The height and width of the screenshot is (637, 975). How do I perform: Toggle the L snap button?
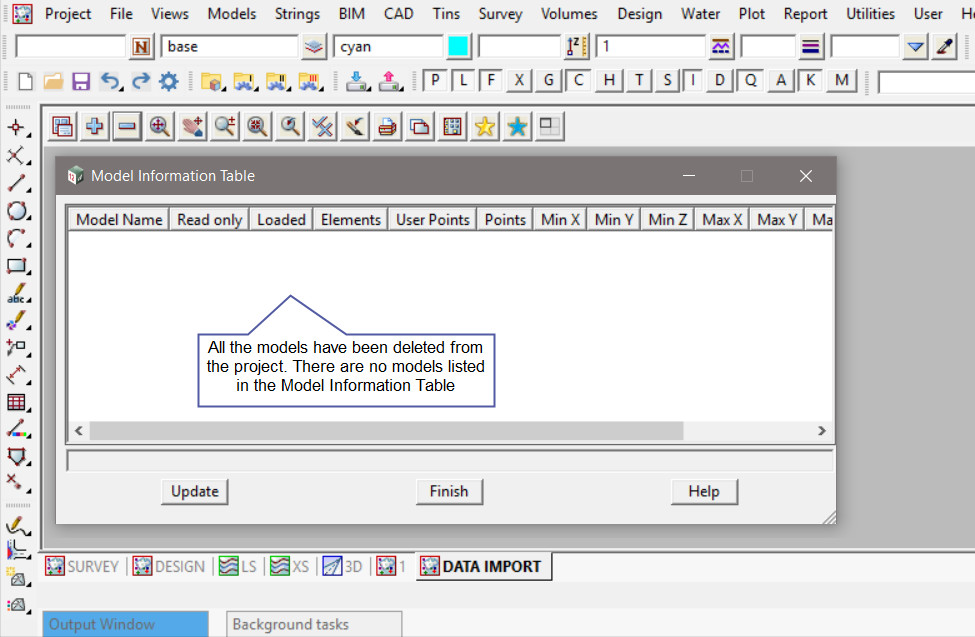[463, 80]
